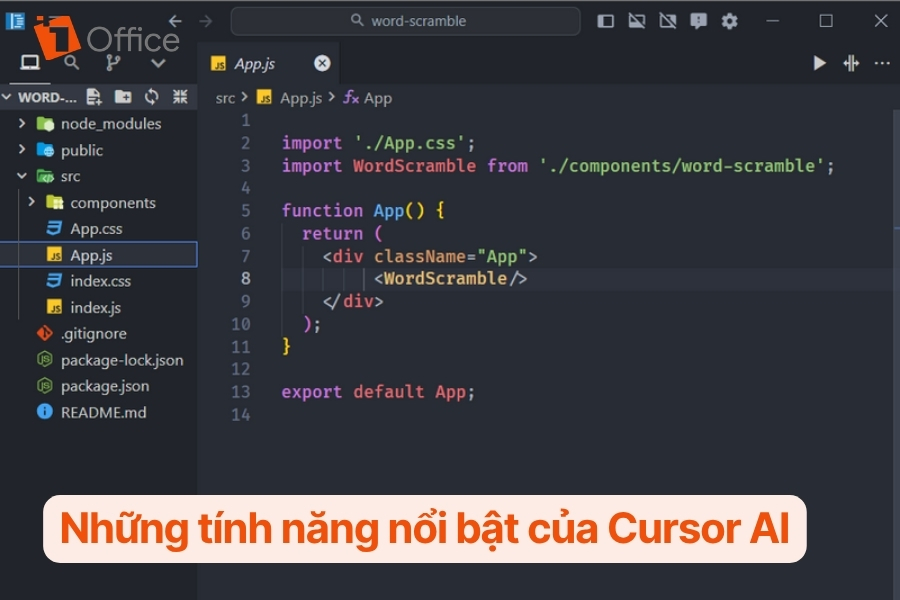
Task: Select the components folder row
Action: 99,203
